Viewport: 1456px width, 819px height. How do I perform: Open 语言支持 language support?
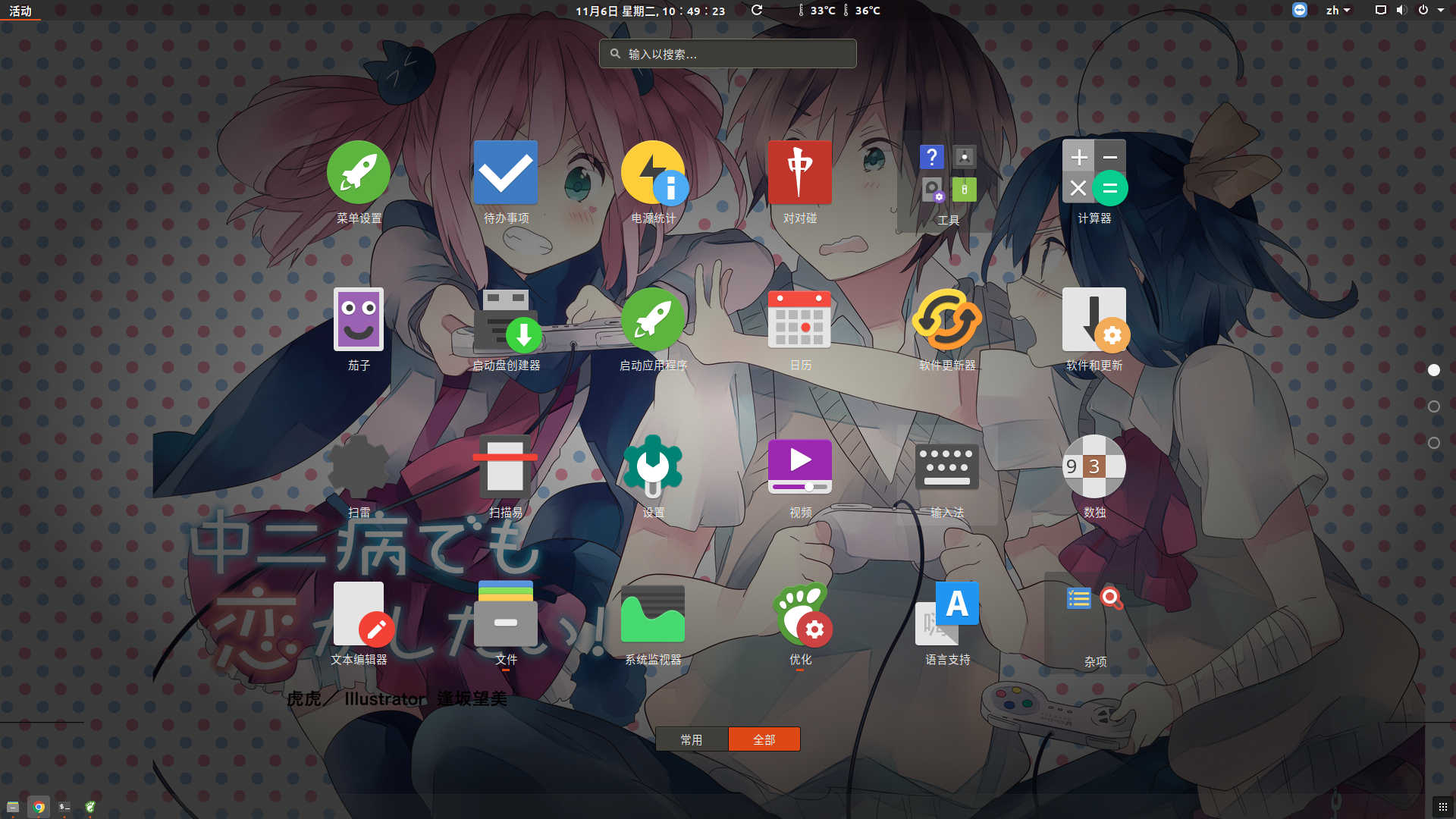point(947,624)
